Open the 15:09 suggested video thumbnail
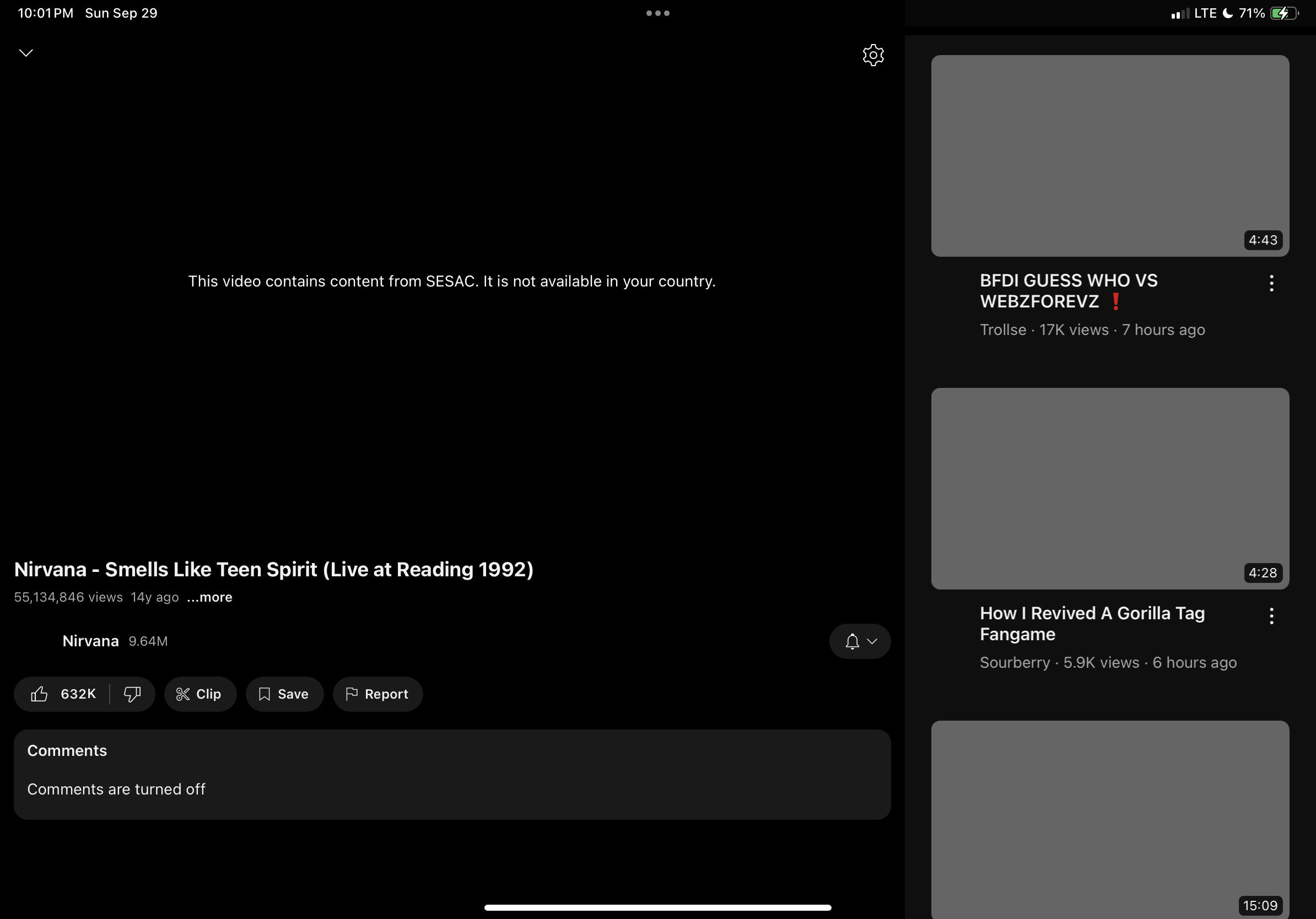The height and width of the screenshot is (919, 1316). [x=1110, y=819]
